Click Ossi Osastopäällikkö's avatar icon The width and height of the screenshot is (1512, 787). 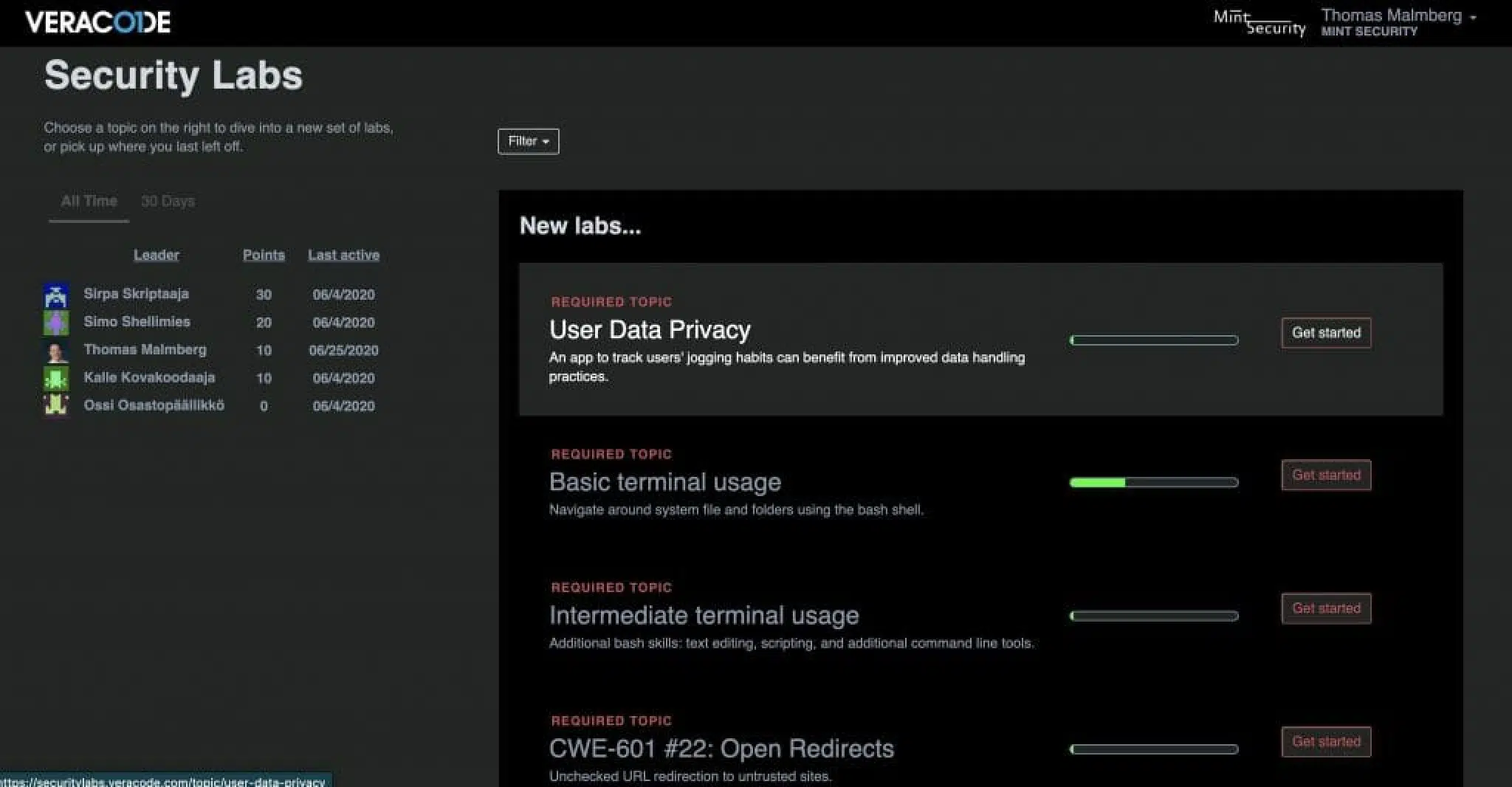56,405
